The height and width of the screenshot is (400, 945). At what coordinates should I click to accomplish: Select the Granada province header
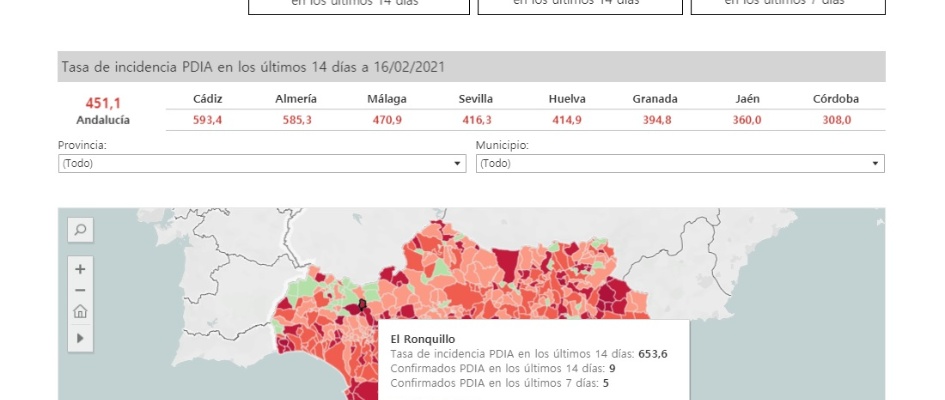[655, 99]
